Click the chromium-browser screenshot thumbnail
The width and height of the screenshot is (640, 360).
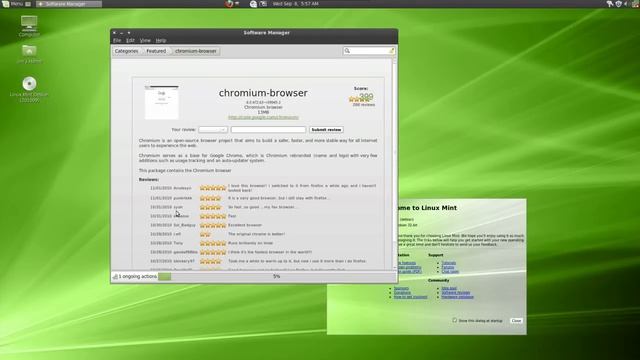pos(162,102)
